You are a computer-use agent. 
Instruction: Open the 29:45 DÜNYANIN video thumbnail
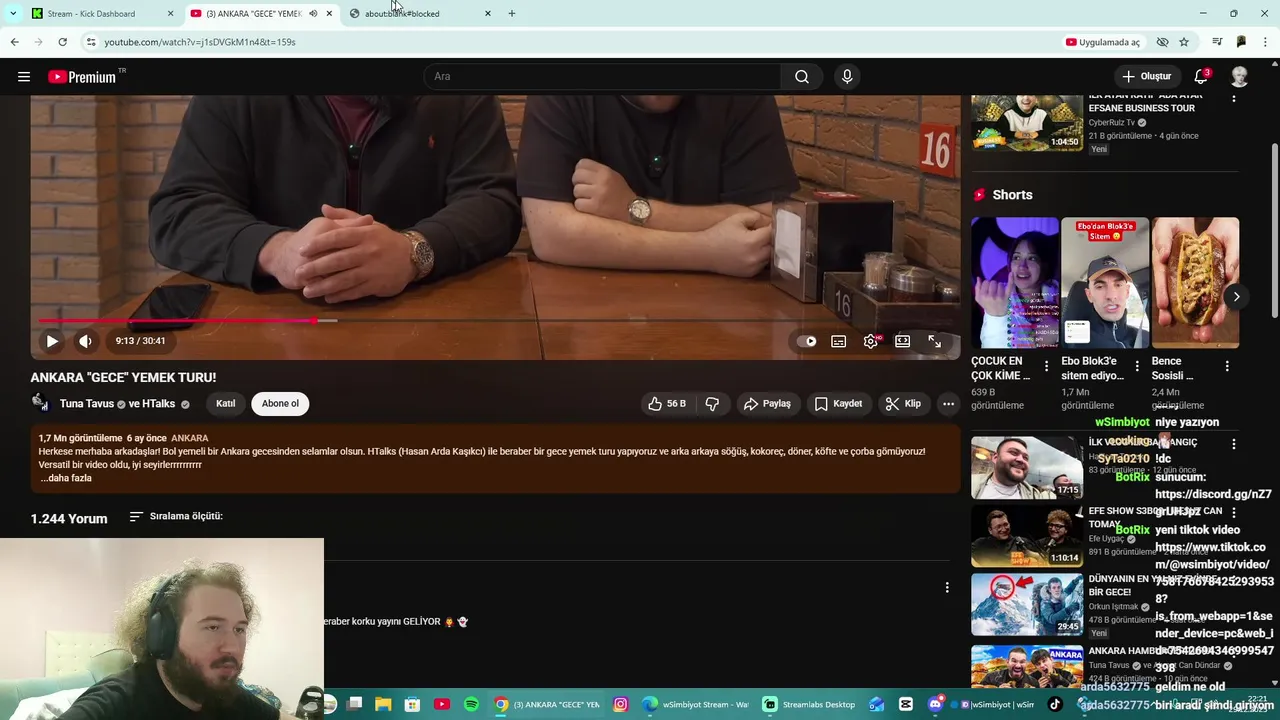point(1026,605)
